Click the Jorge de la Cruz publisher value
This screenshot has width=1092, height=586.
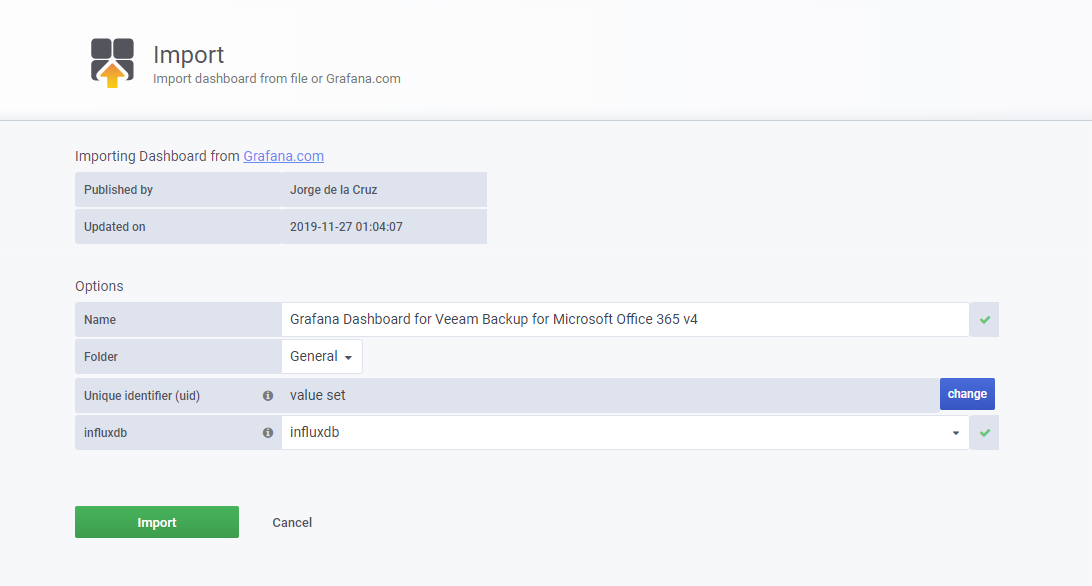click(x=334, y=190)
